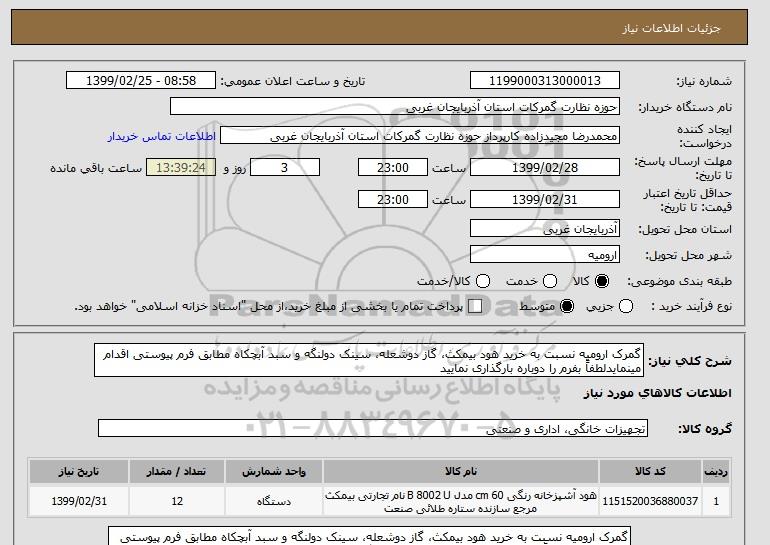
Task: Select the کالا/خدمت radio button
Action: [x=483, y=281]
